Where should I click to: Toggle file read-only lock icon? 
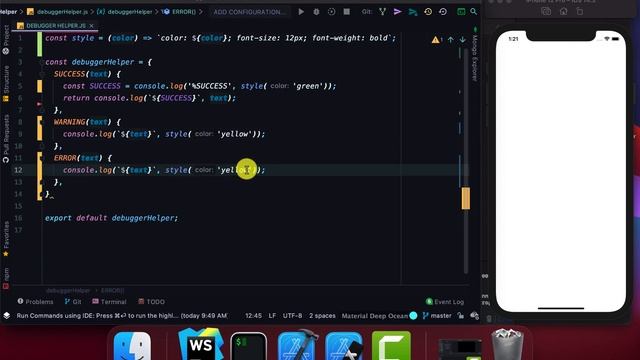tap(461, 316)
